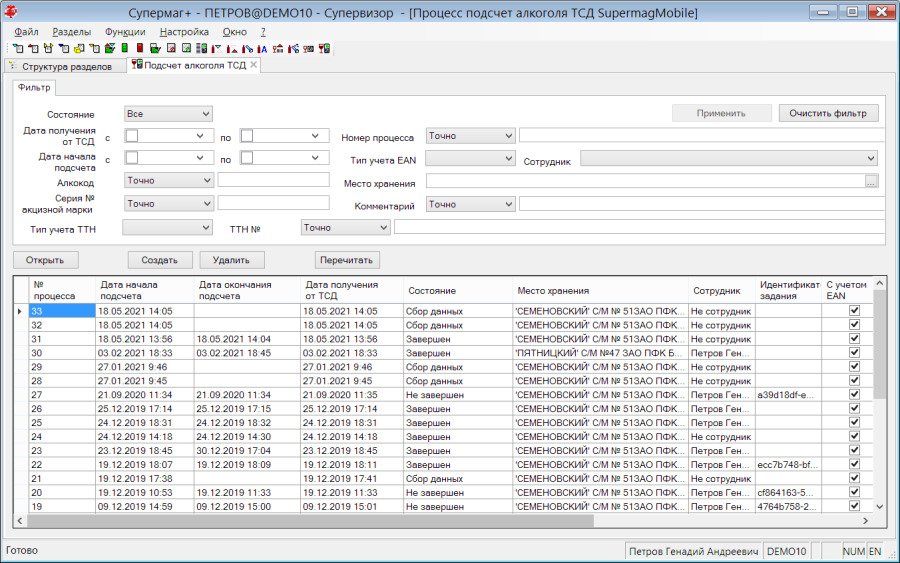
Task: Click the green cabinet toolbar icon
Action: click(125, 48)
